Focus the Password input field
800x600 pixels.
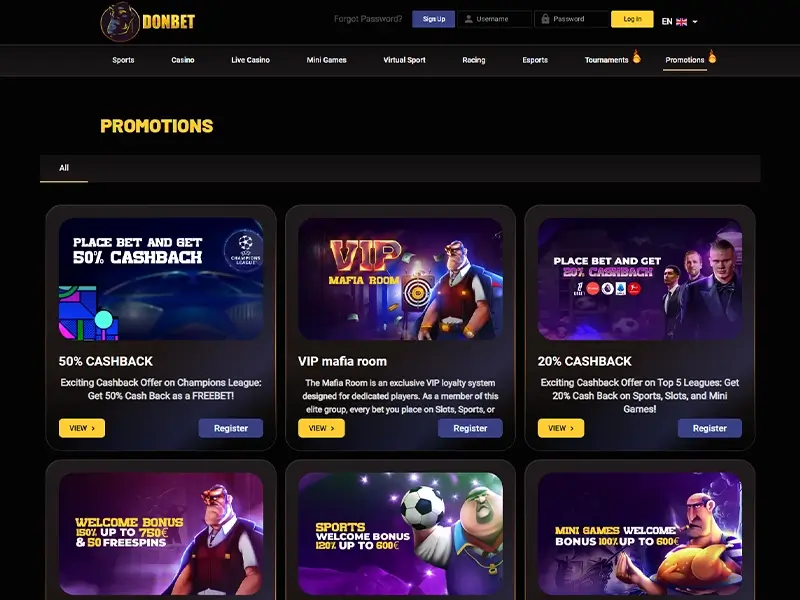(571, 19)
